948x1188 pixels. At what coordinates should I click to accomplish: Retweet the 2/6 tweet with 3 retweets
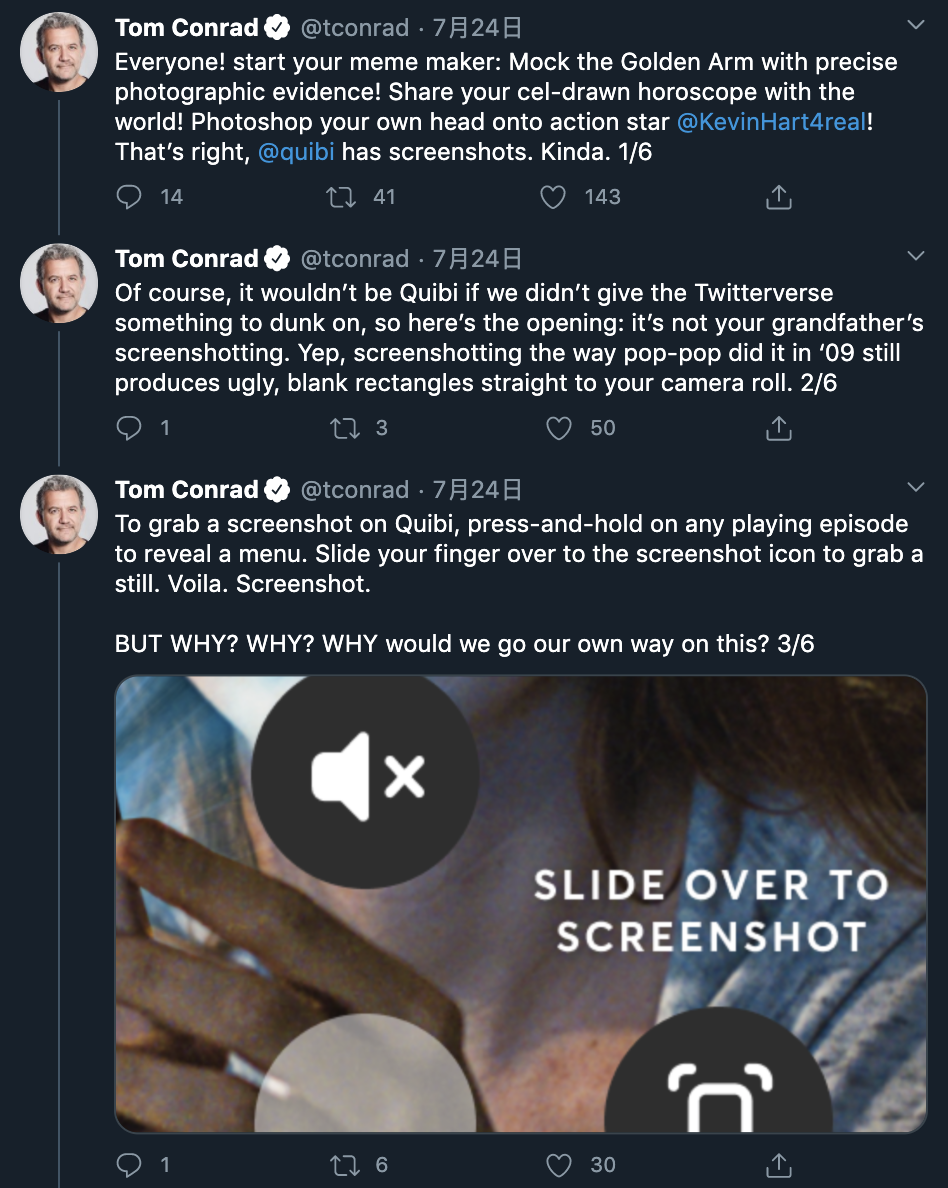coord(344,428)
